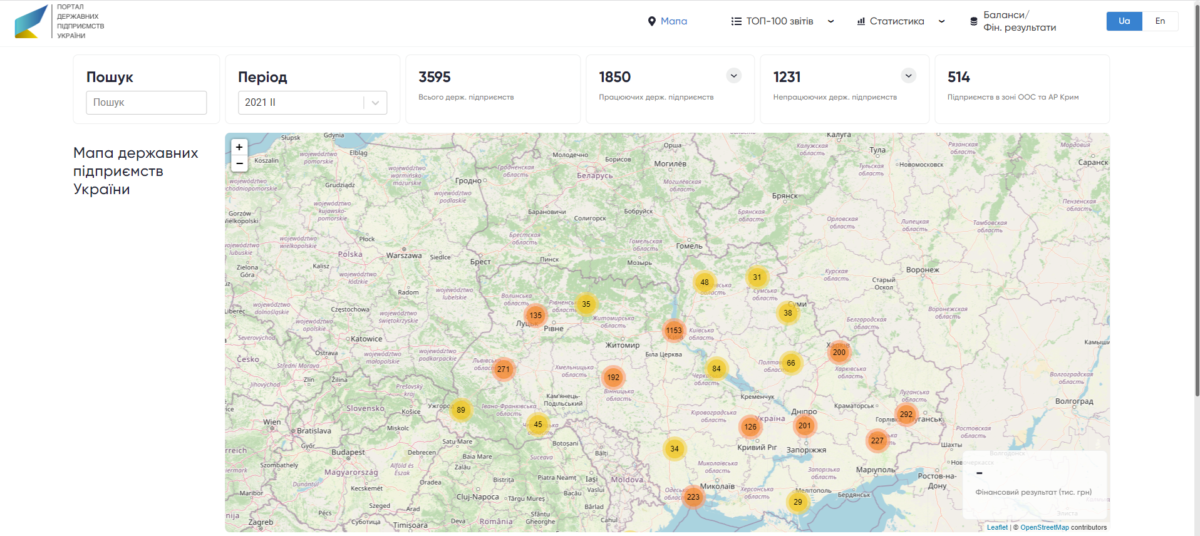The width and height of the screenshot is (1200, 536).
Task: Zoom in on the map
Action: pos(239,147)
